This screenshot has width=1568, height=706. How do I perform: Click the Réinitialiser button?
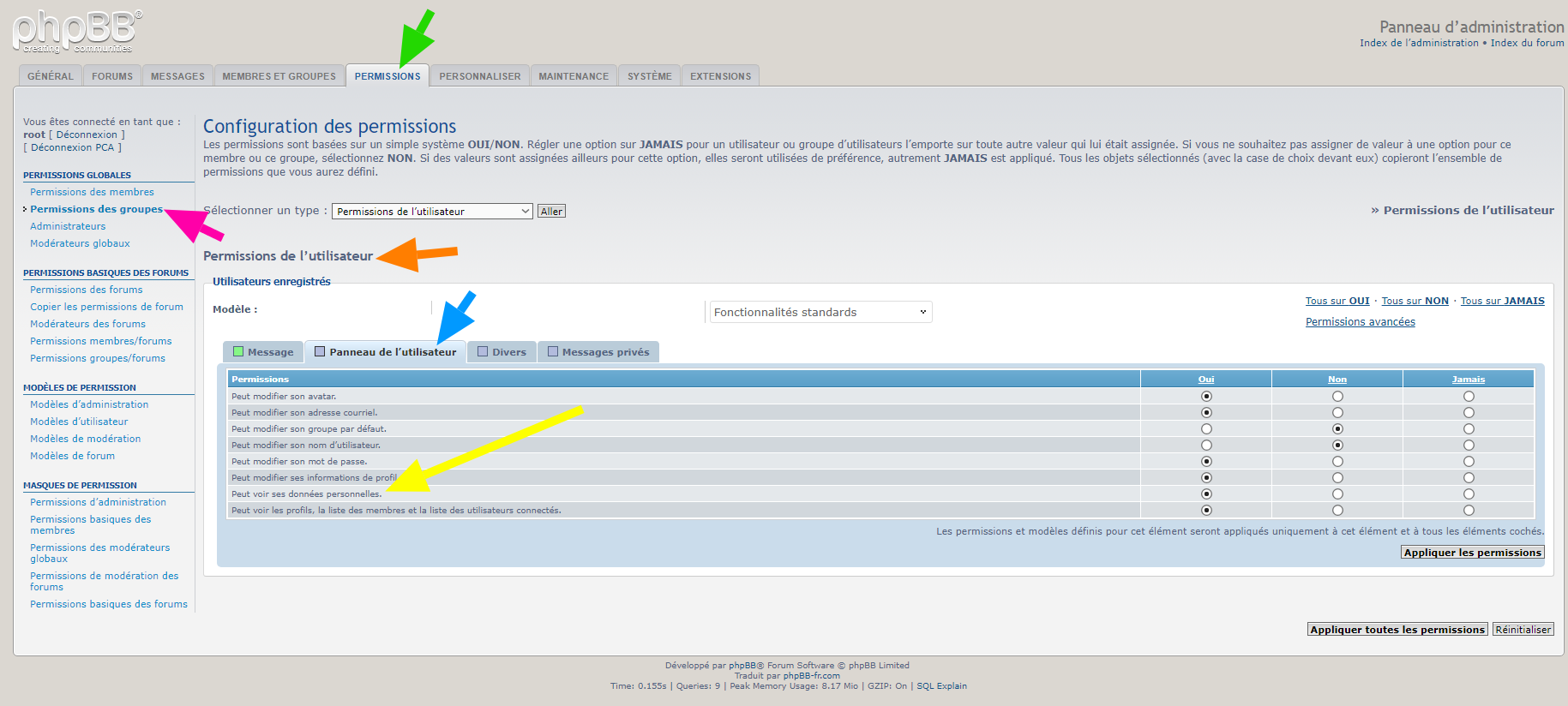click(x=1523, y=630)
